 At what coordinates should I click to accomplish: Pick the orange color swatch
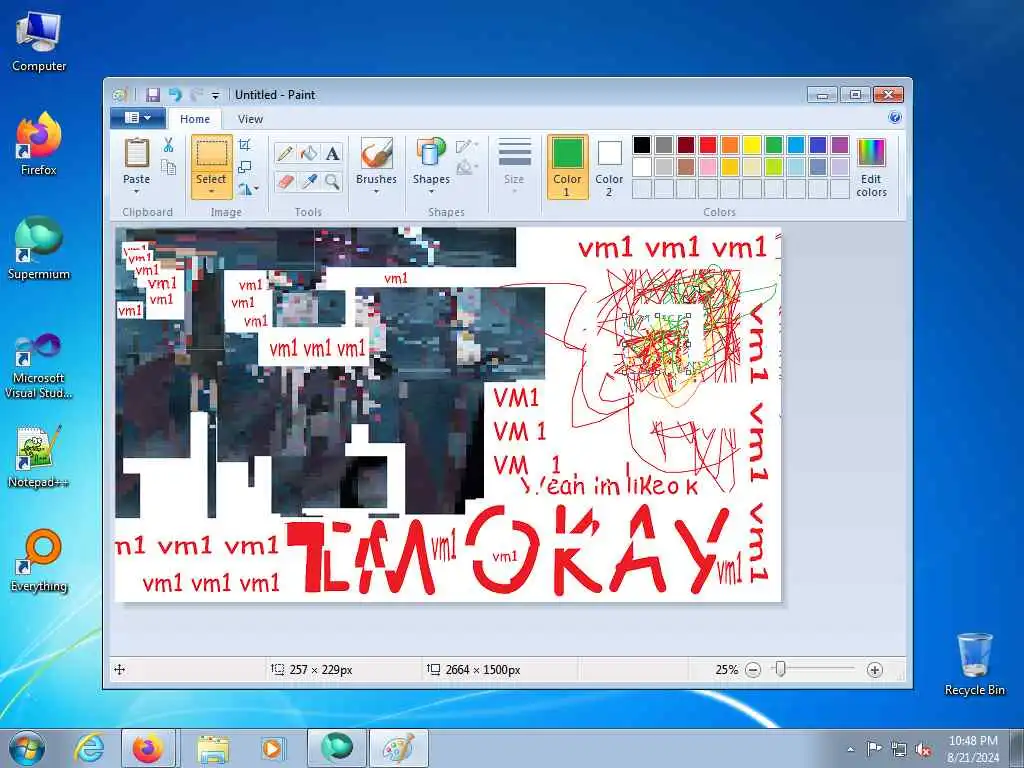click(730, 145)
